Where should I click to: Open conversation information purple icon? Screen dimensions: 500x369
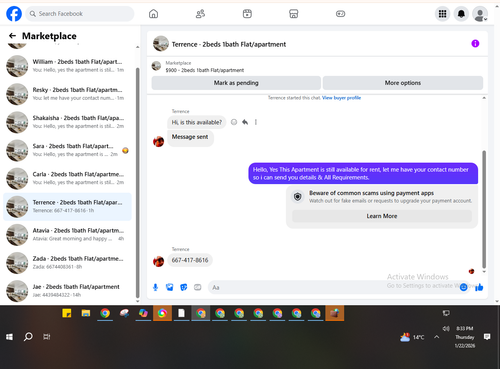point(475,44)
